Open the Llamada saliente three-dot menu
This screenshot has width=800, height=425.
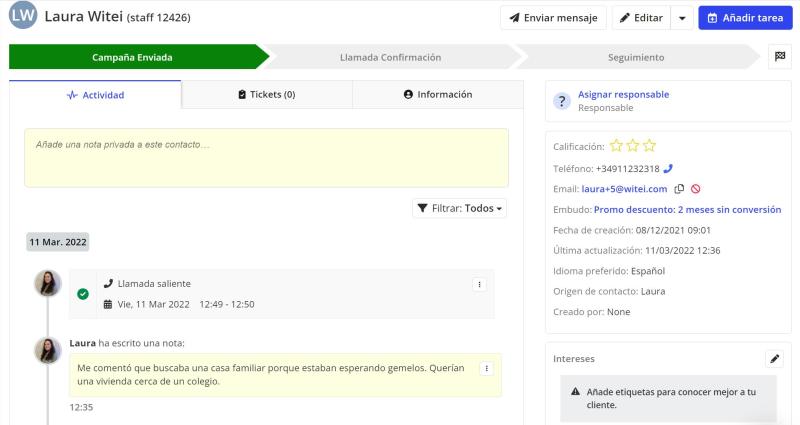479,284
